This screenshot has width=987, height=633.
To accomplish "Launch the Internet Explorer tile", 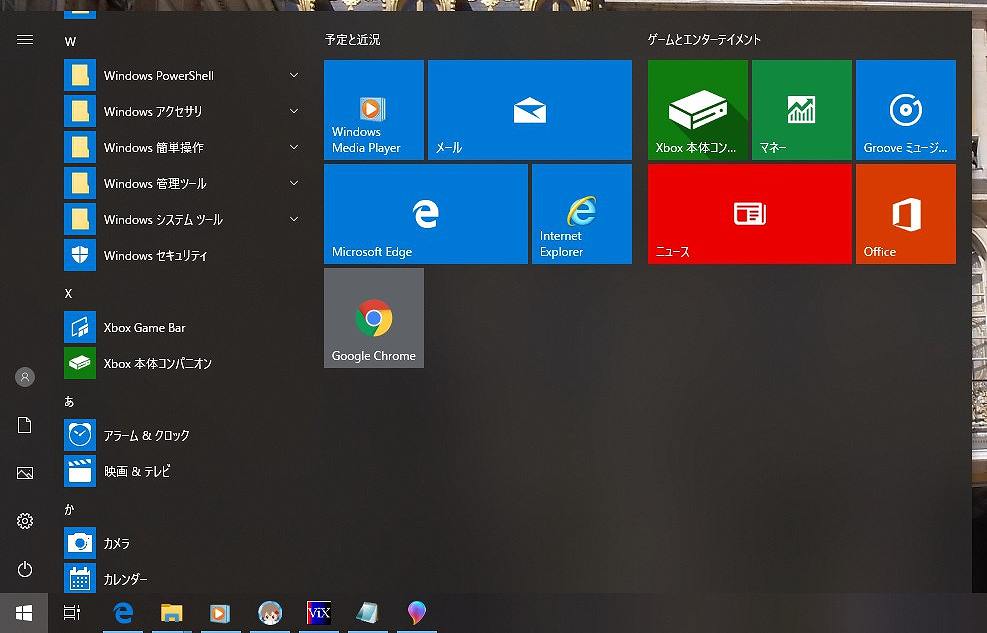I will pos(582,214).
